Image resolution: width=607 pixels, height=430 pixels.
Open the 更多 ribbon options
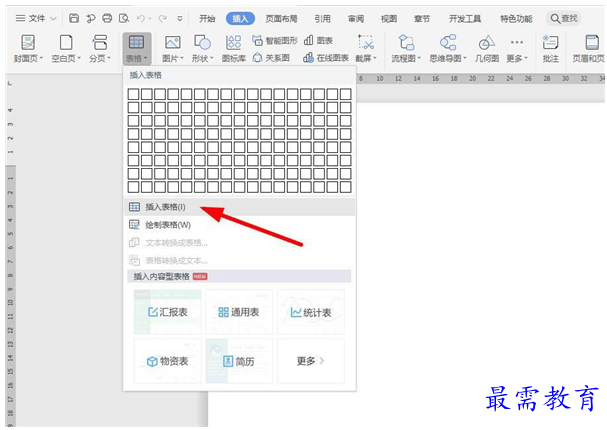pos(517,48)
